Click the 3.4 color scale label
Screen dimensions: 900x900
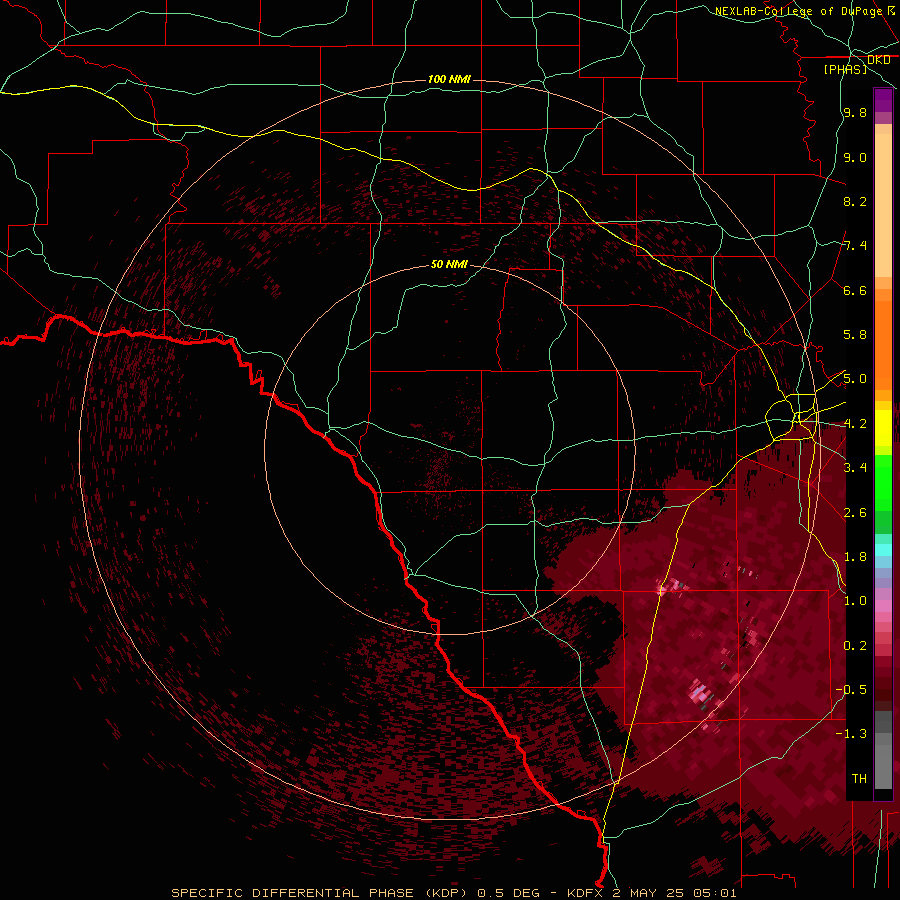click(x=855, y=468)
